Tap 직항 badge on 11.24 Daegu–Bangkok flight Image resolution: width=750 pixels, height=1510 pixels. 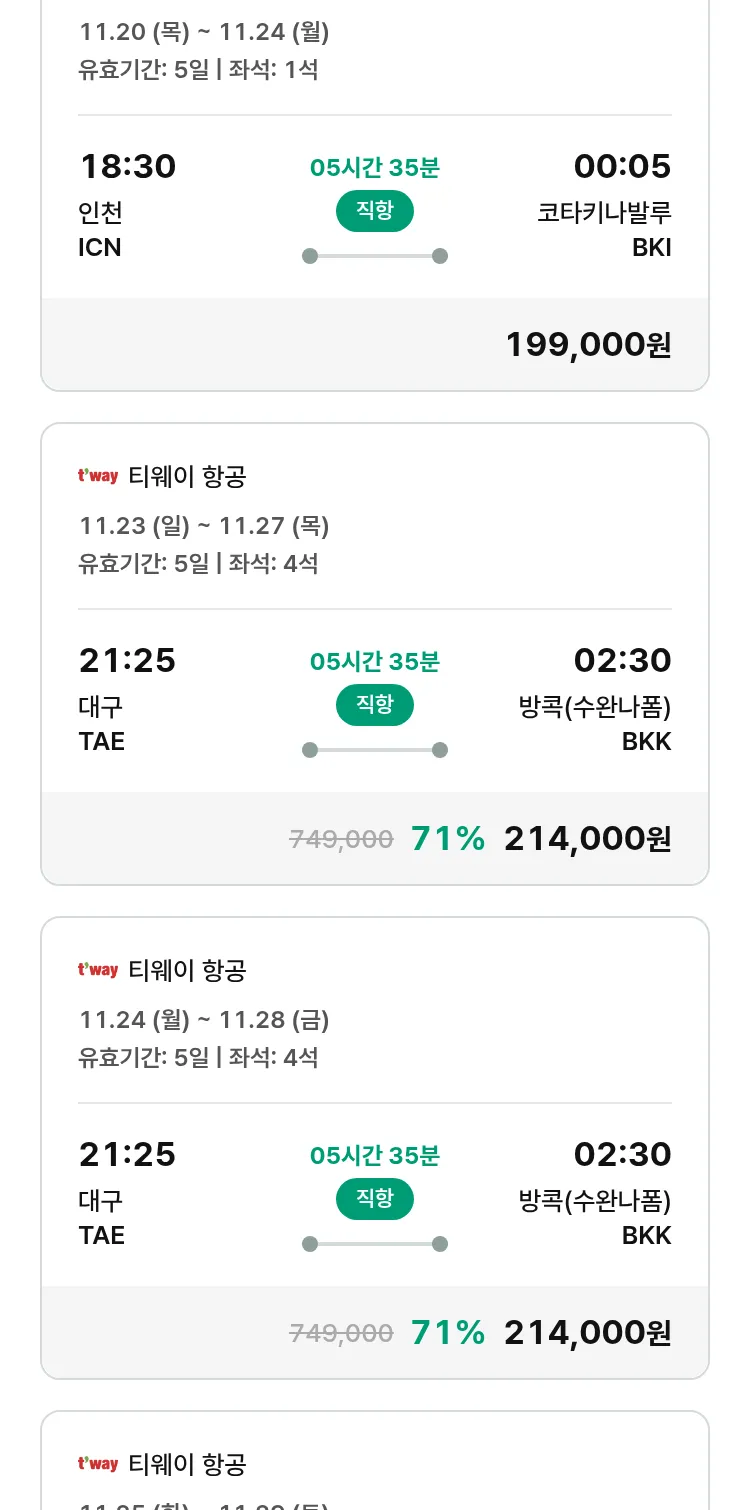375,1199
